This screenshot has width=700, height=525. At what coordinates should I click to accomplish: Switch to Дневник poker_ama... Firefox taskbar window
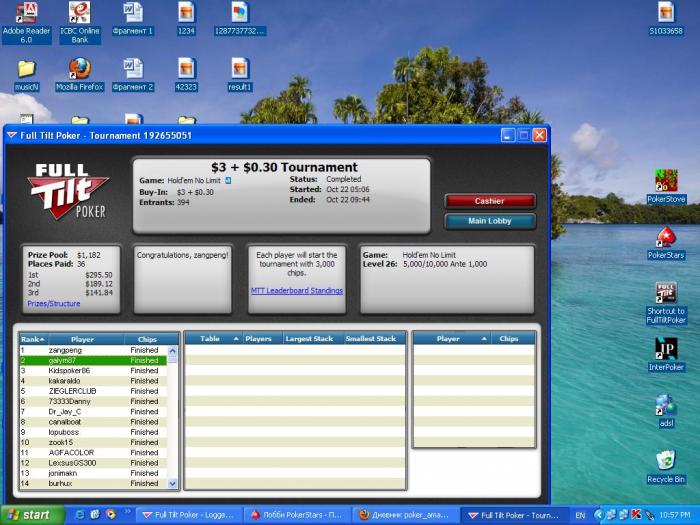click(x=405, y=515)
